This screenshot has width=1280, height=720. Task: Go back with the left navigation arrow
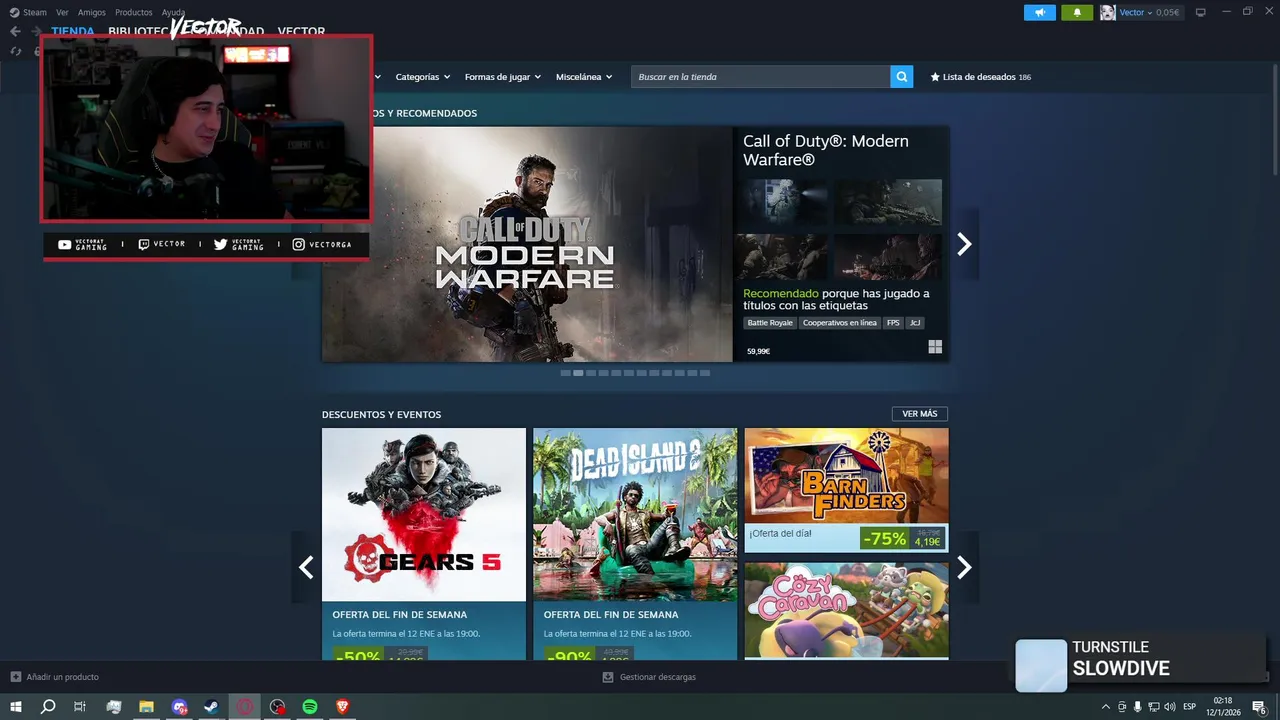[x=15, y=32]
